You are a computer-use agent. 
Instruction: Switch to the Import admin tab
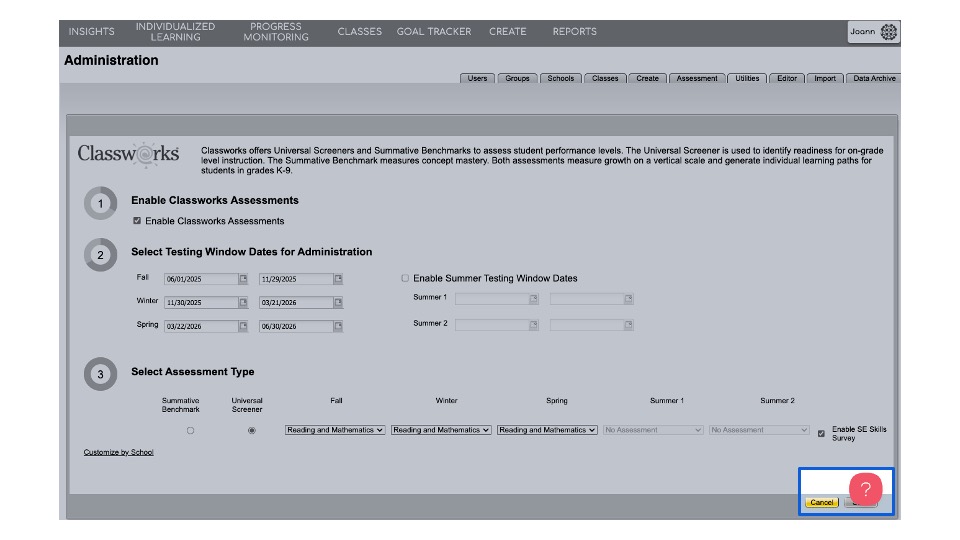point(825,78)
